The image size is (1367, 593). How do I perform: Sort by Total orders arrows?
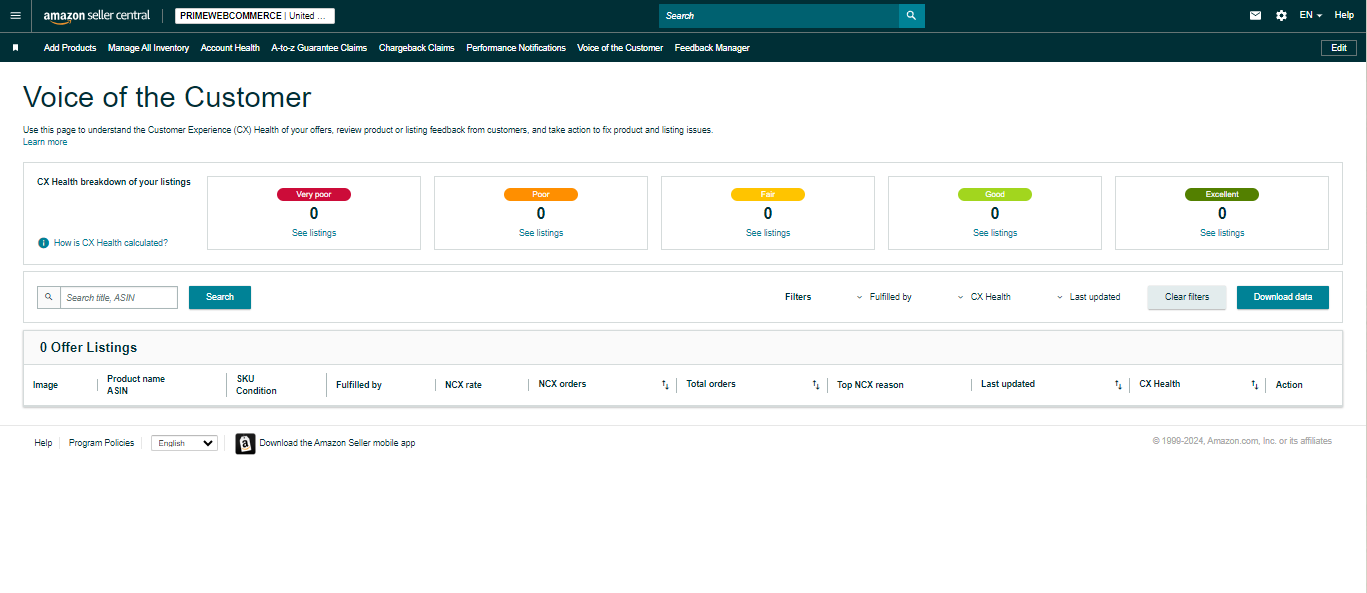pos(815,385)
